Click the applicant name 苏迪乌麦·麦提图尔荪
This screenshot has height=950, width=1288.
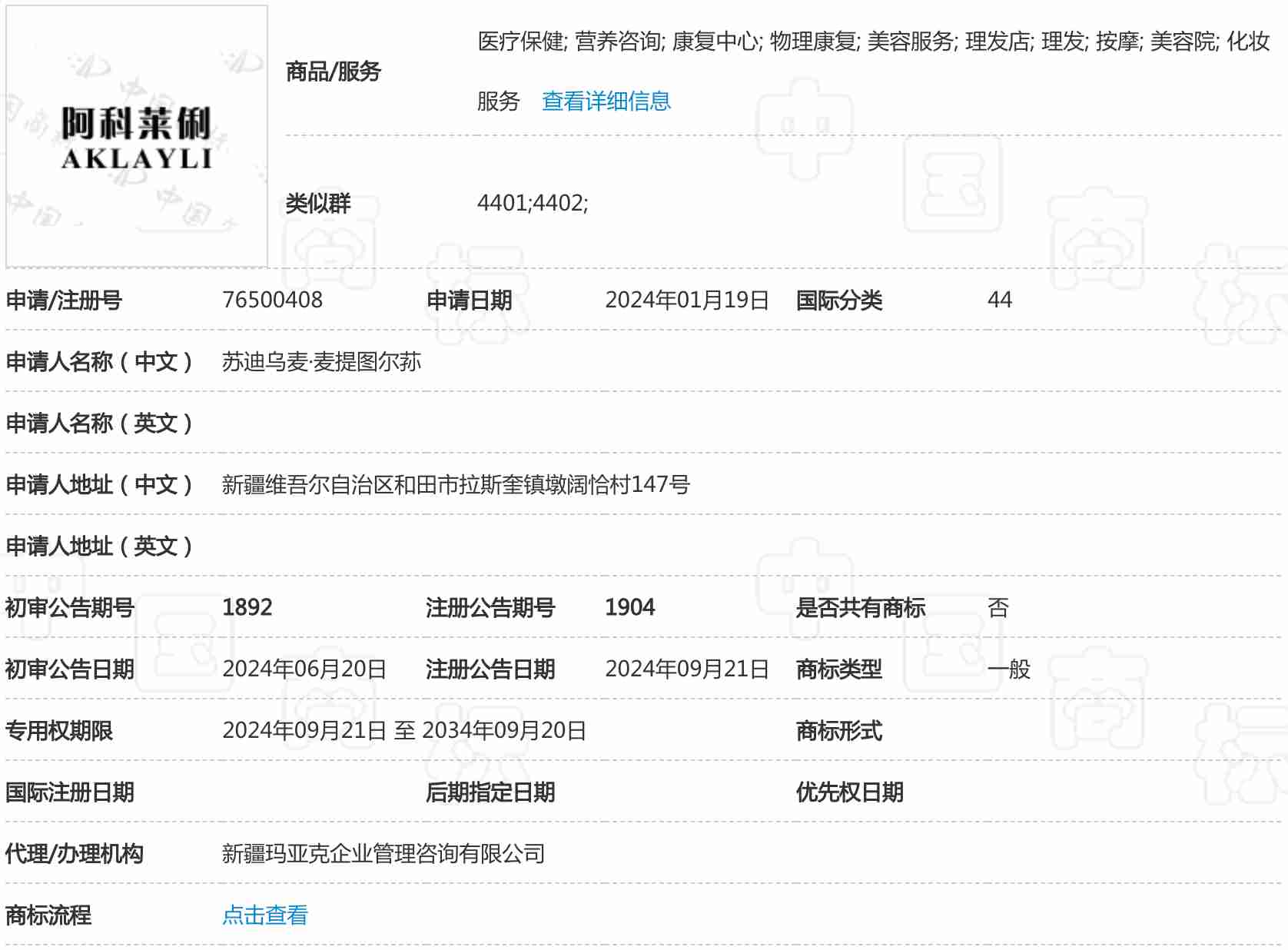point(321,361)
